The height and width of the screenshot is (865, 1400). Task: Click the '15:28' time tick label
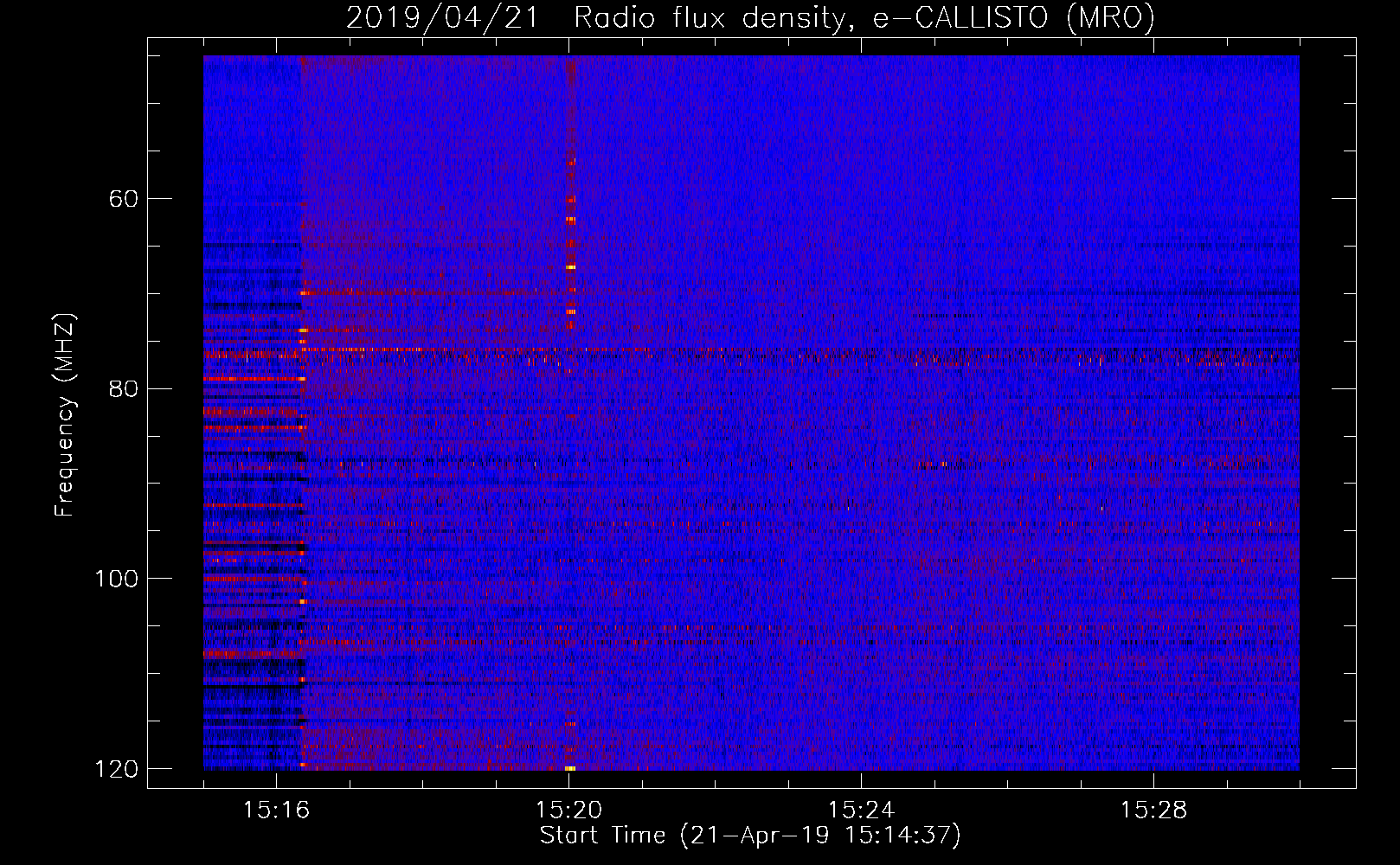(1153, 810)
